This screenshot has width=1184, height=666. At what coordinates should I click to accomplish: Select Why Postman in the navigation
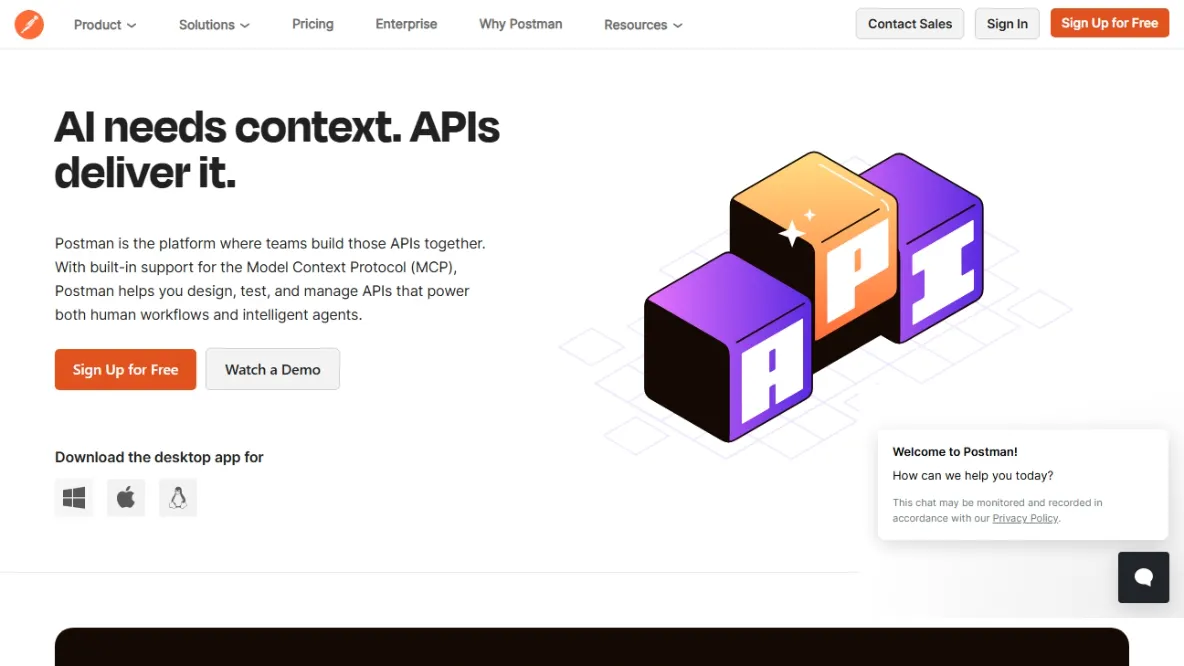tap(520, 24)
